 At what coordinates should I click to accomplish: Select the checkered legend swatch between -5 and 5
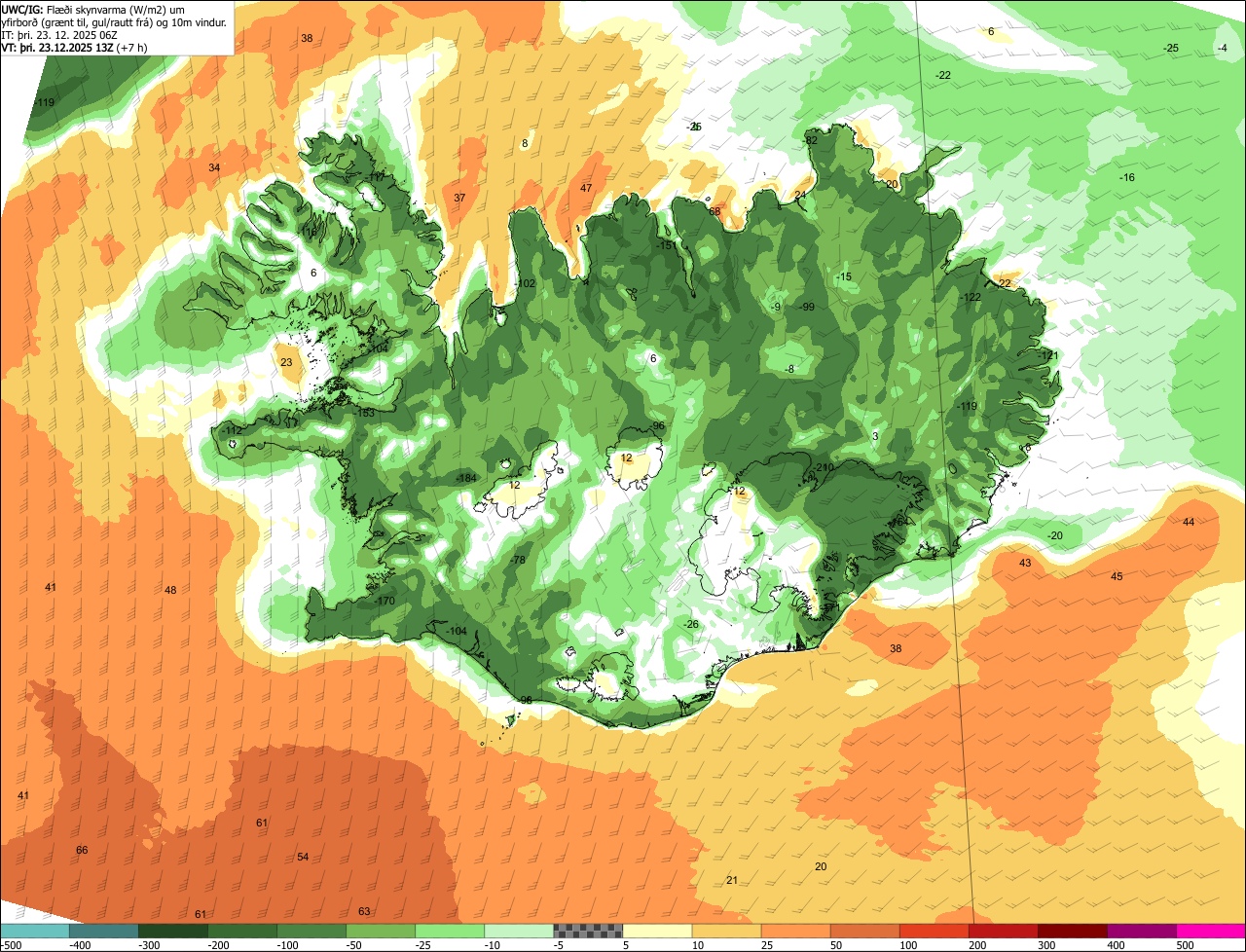(588, 931)
